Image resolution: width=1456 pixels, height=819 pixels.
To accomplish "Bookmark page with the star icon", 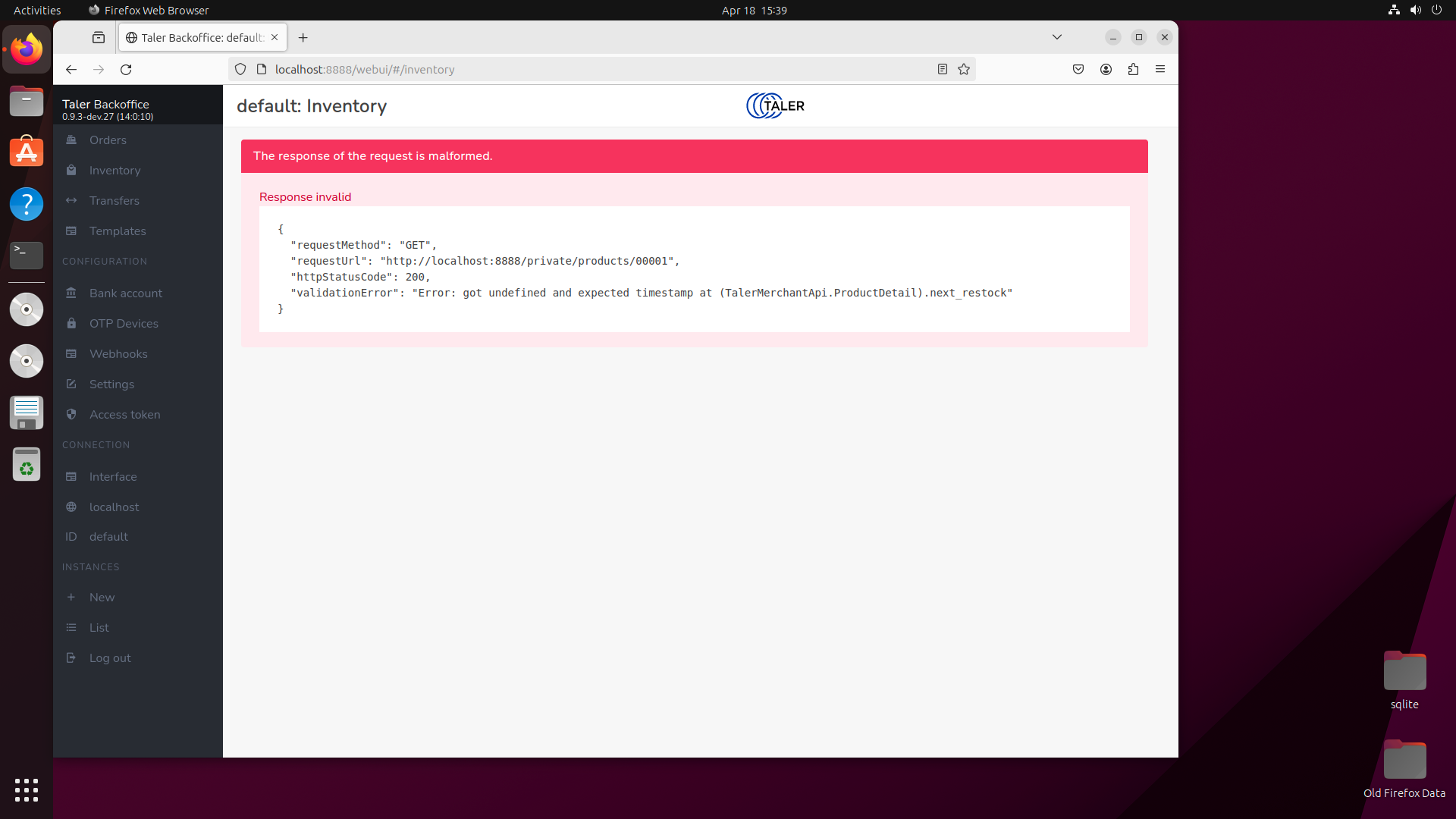I will click(964, 70).
